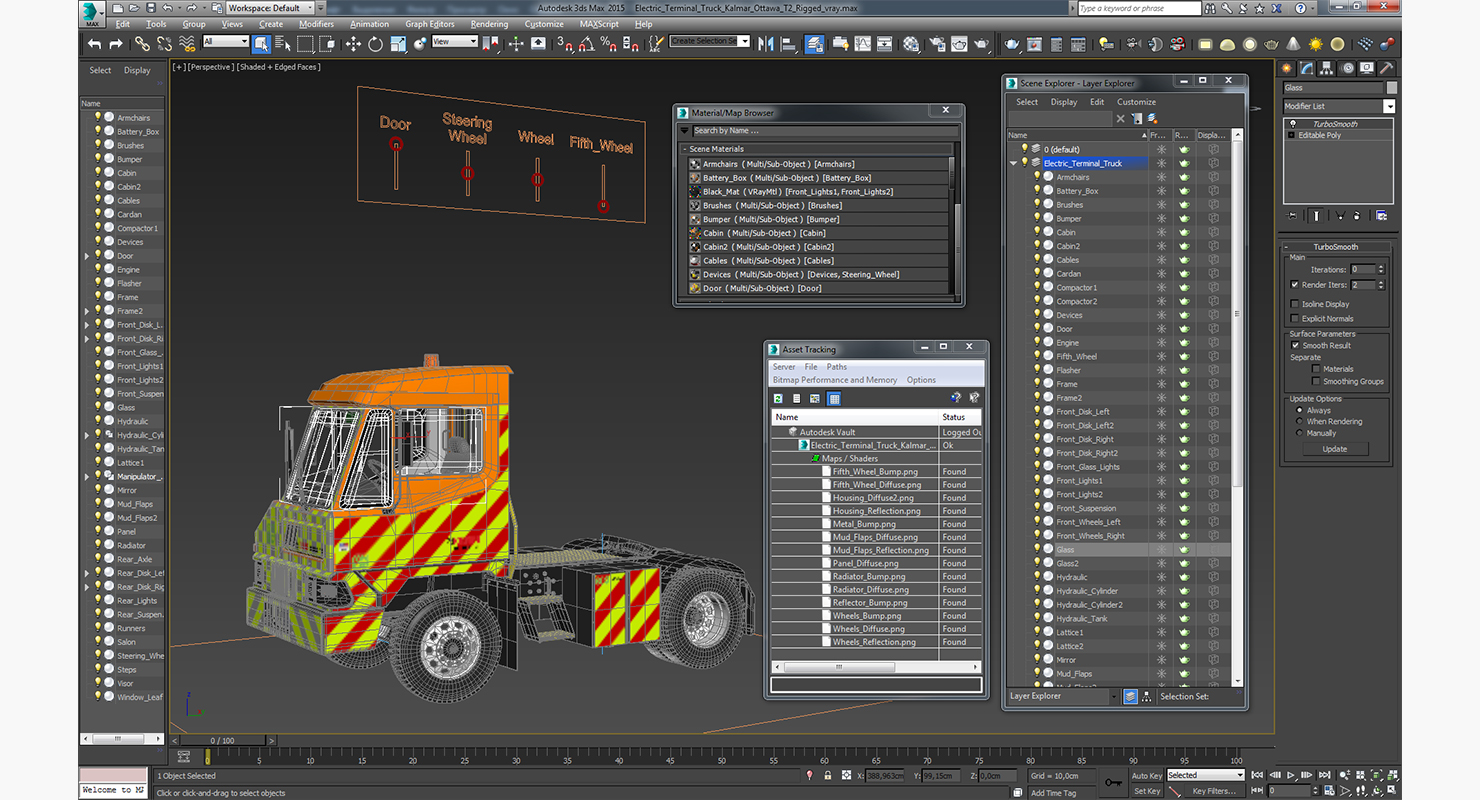
Task: Choose the Select and Rotate tool
Action: pyautogui.click(x=375, y=44)
